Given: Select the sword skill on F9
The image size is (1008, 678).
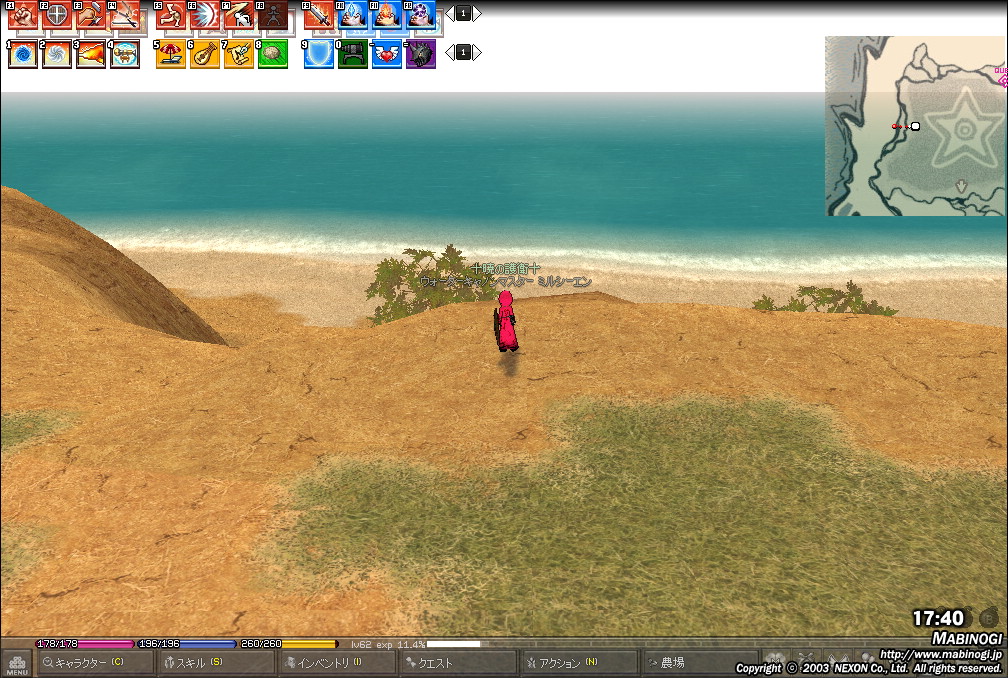Looking at the screenshot, I should coord(318,15).
